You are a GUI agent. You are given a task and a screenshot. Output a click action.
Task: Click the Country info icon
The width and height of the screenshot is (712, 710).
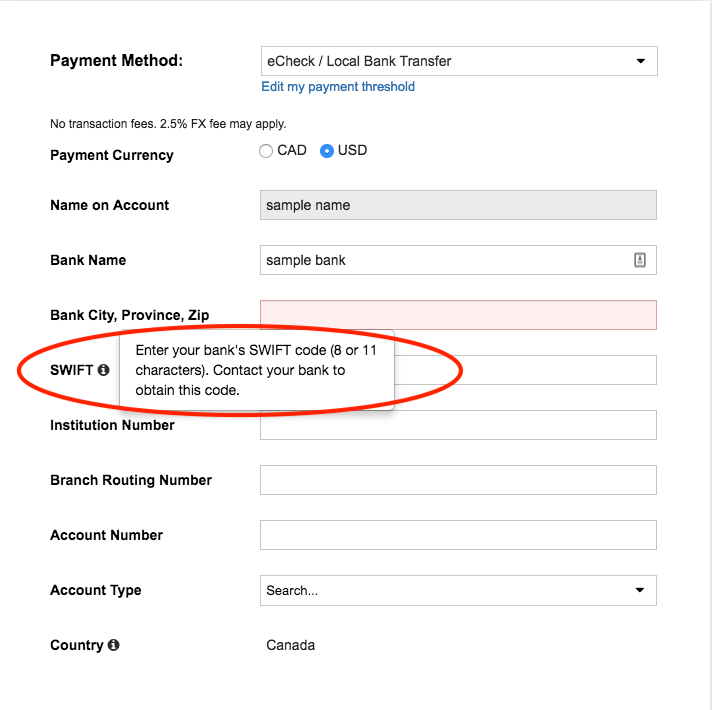pyautogui.click(x=114, y=645)
